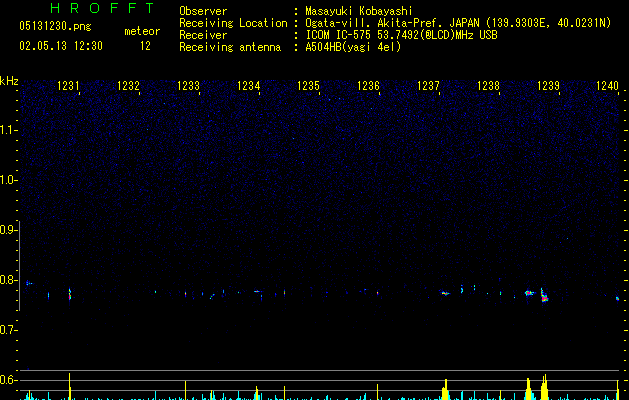Viewport: 629px width, 400px height.
Task: Click the bright meteor echo near 1239
Action: click(x=544, y=295)
